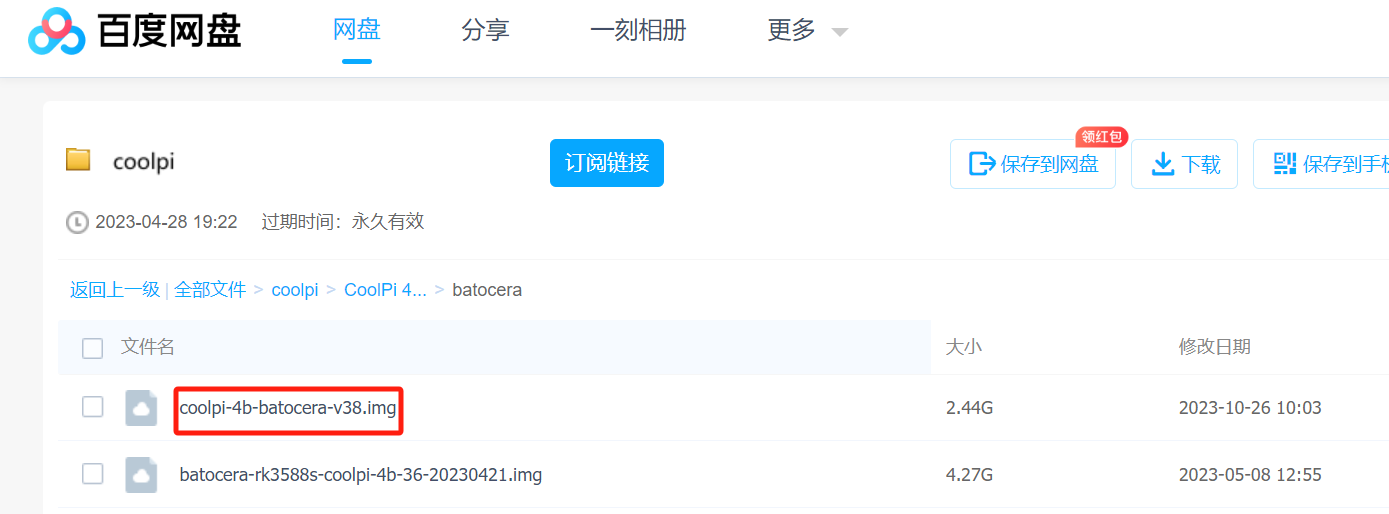Check the box for batocera-rk3588s-coolpi-4b-36-20230421.img
Viewport: 1389px width, 514px height.
pos(93,474)
